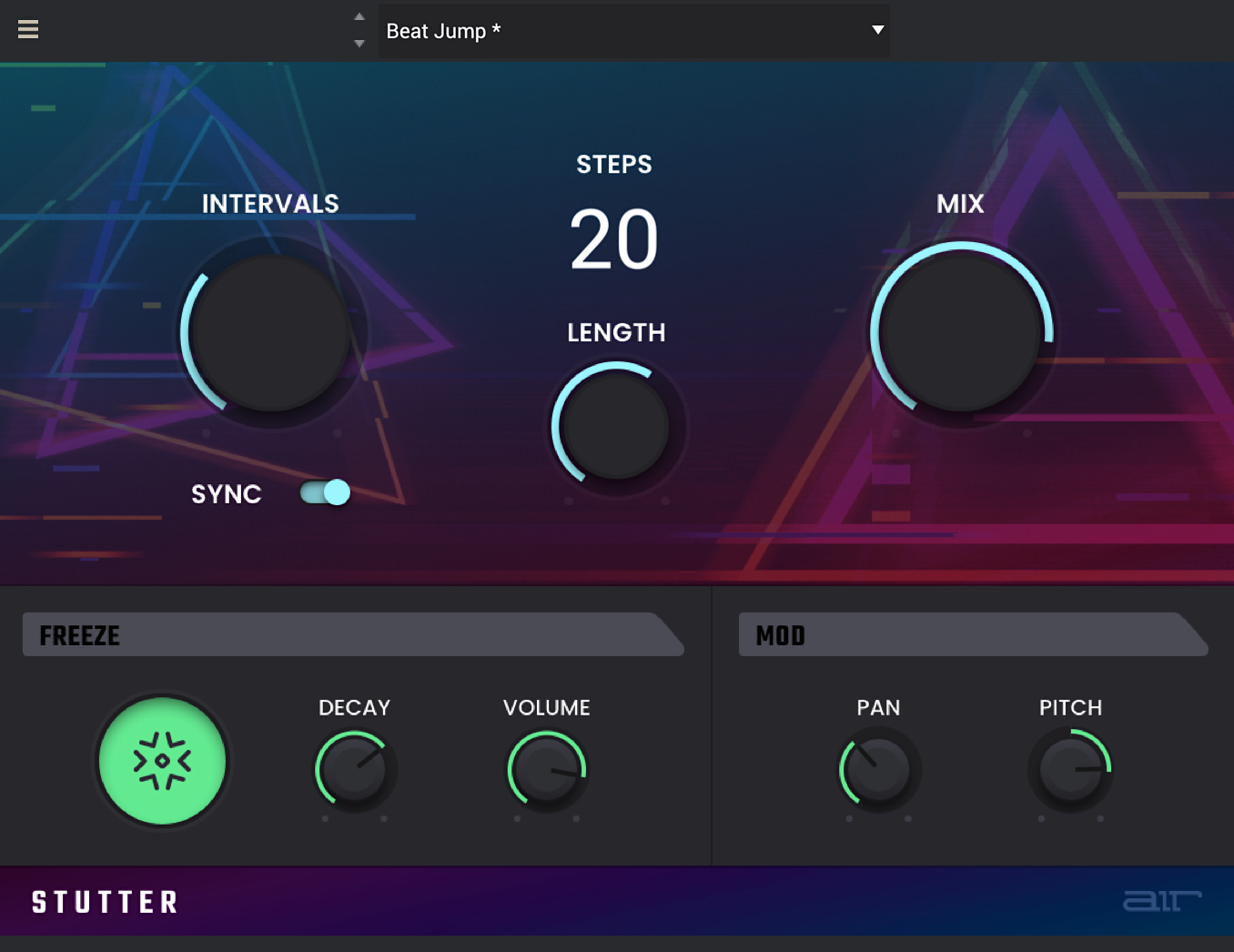Toggle the Sync switch off

[x=326, y=492]
